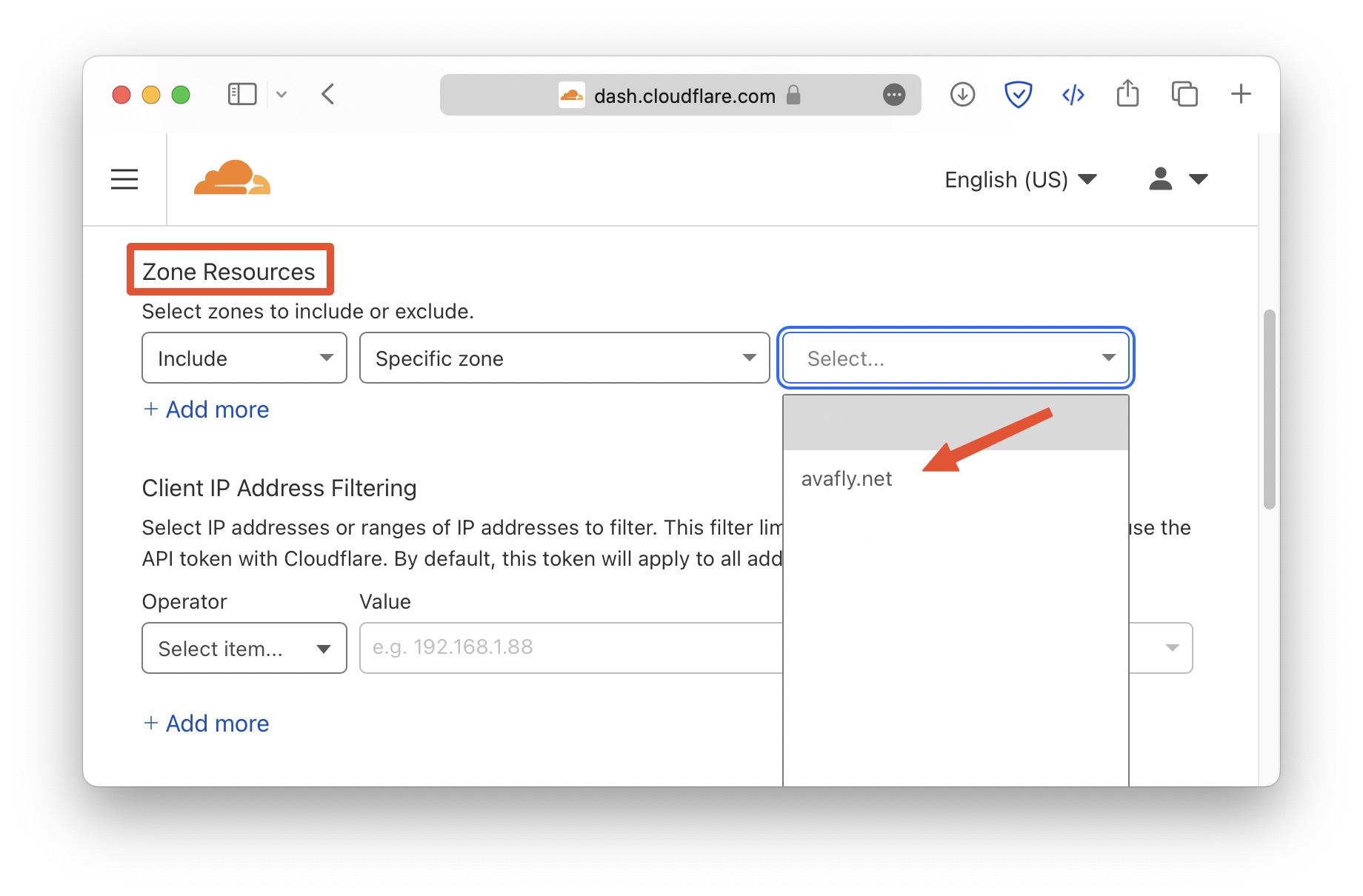1363x896 pixels.
Task: Open the page options ellipsis in the address bar
Action: tap(894, 95)
